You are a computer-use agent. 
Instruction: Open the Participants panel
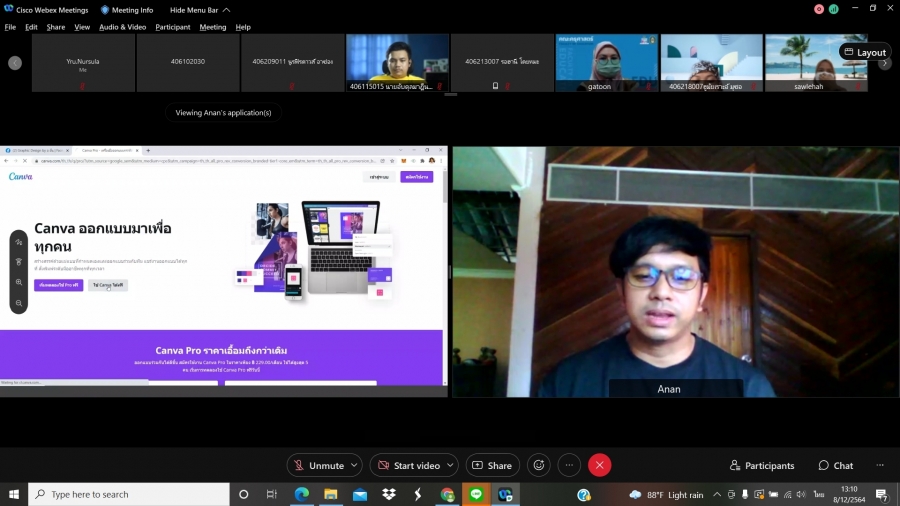point(762,465)
